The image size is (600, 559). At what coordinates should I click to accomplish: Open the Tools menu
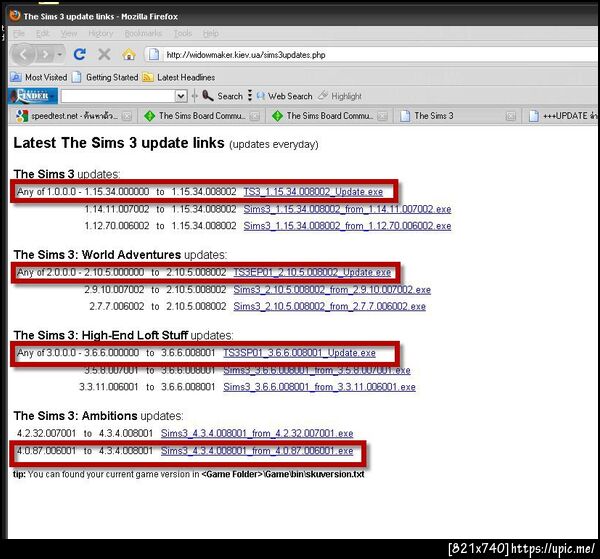(x=183, y=34)
